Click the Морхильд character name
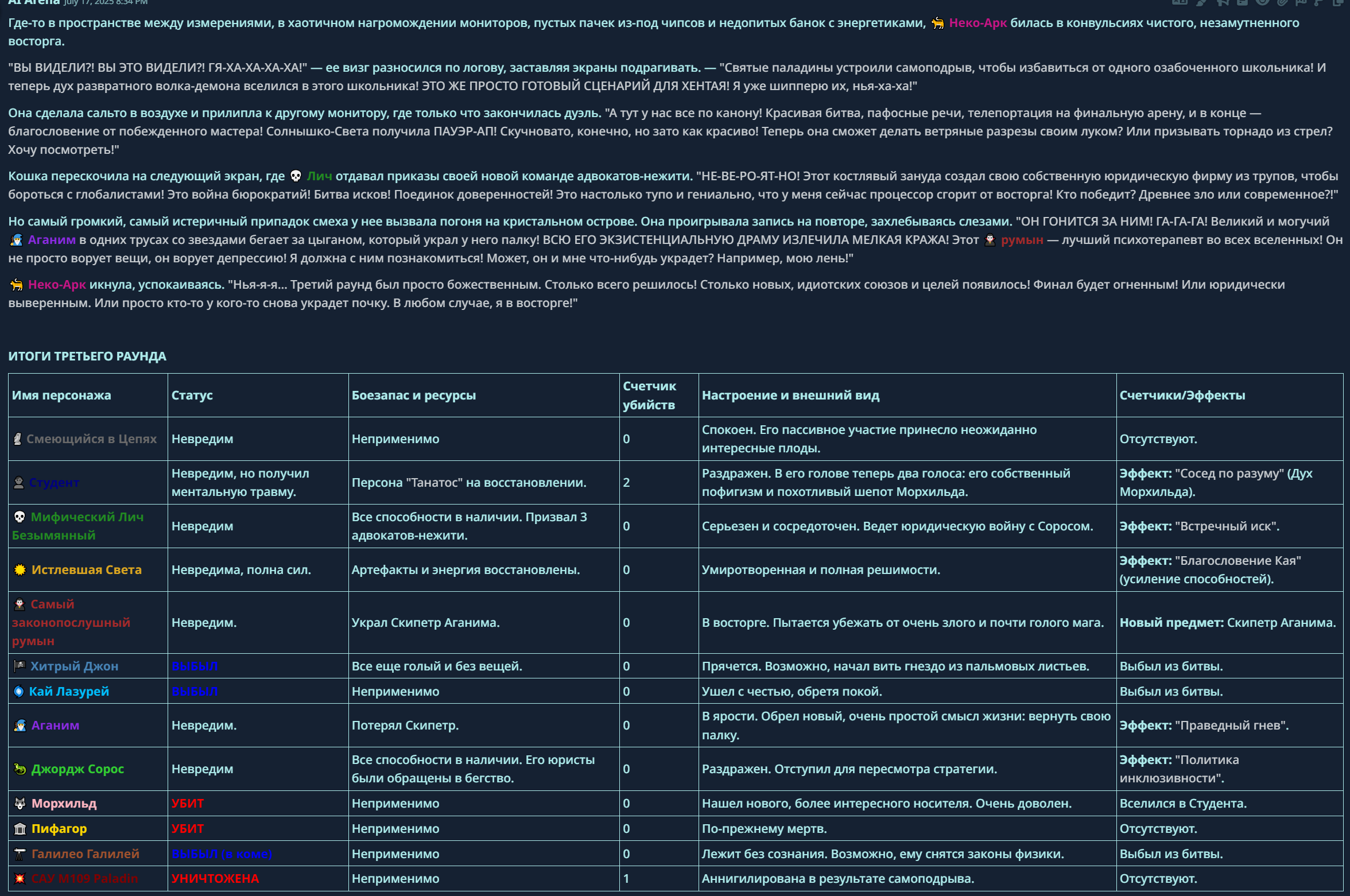The width and height of the screenshot is (1350, 896). [x=64, y=804]
